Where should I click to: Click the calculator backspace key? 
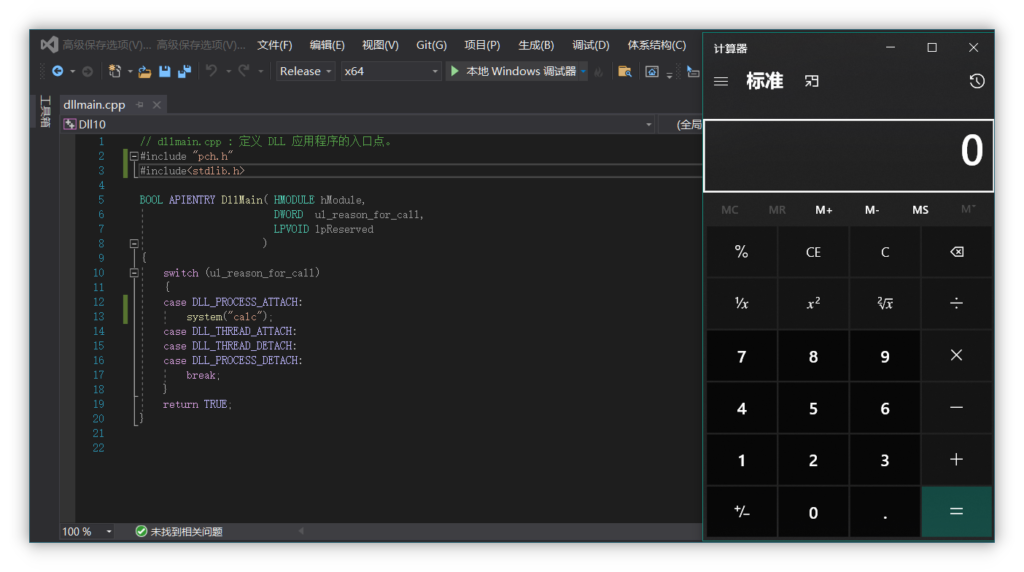point(957,252)
